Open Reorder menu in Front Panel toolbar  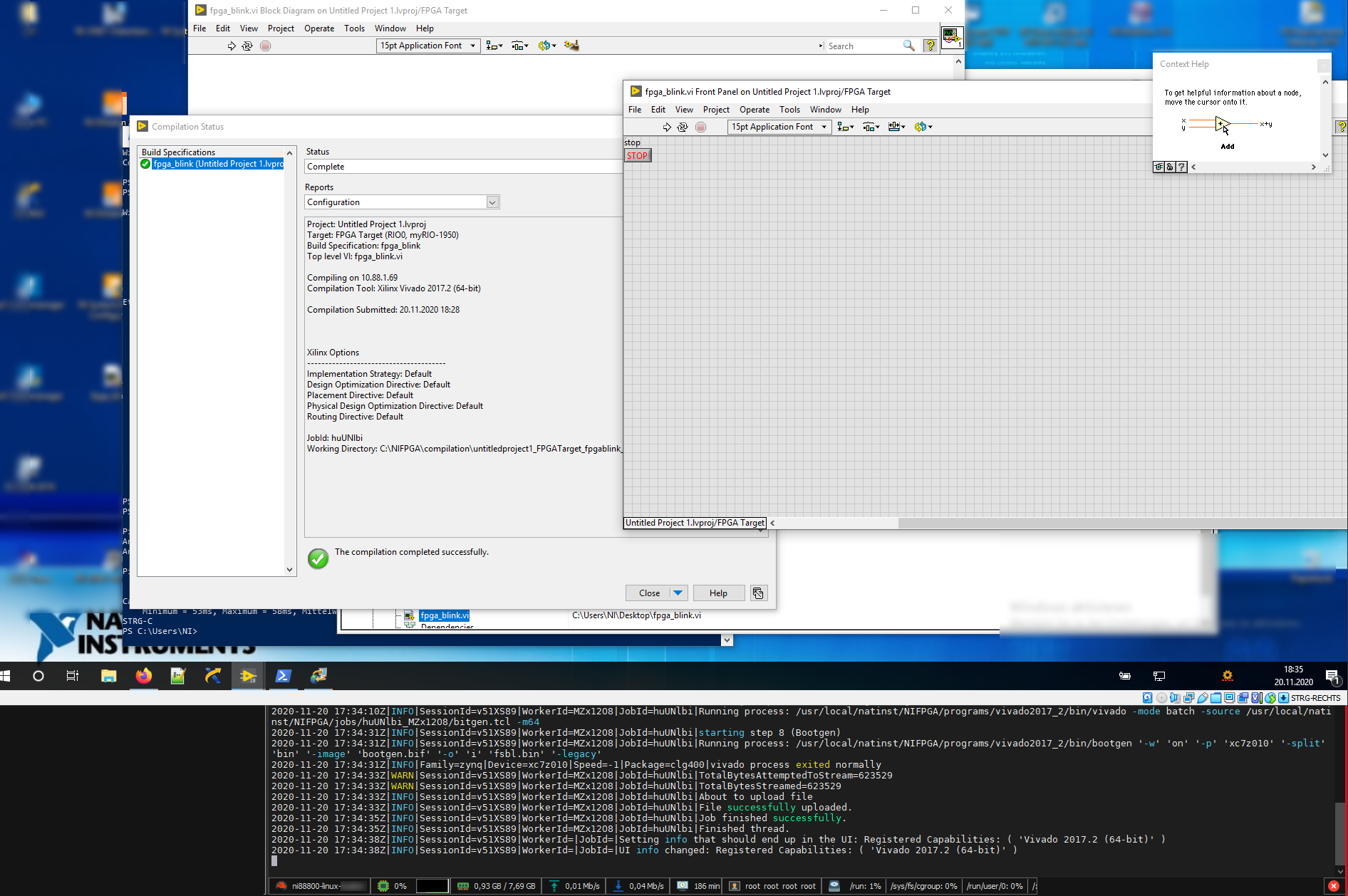(923, 127)
